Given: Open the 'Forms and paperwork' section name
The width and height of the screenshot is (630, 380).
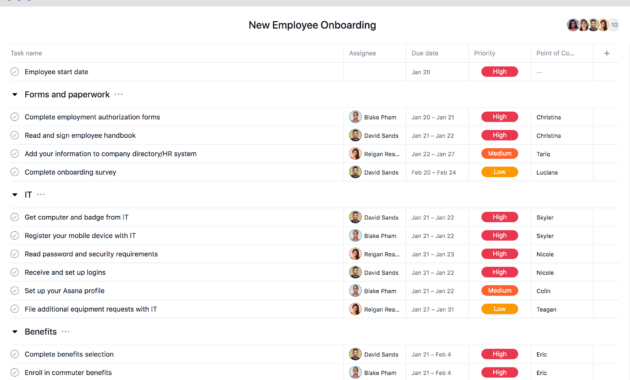Looking at the screenshot, I should [67, 94].
